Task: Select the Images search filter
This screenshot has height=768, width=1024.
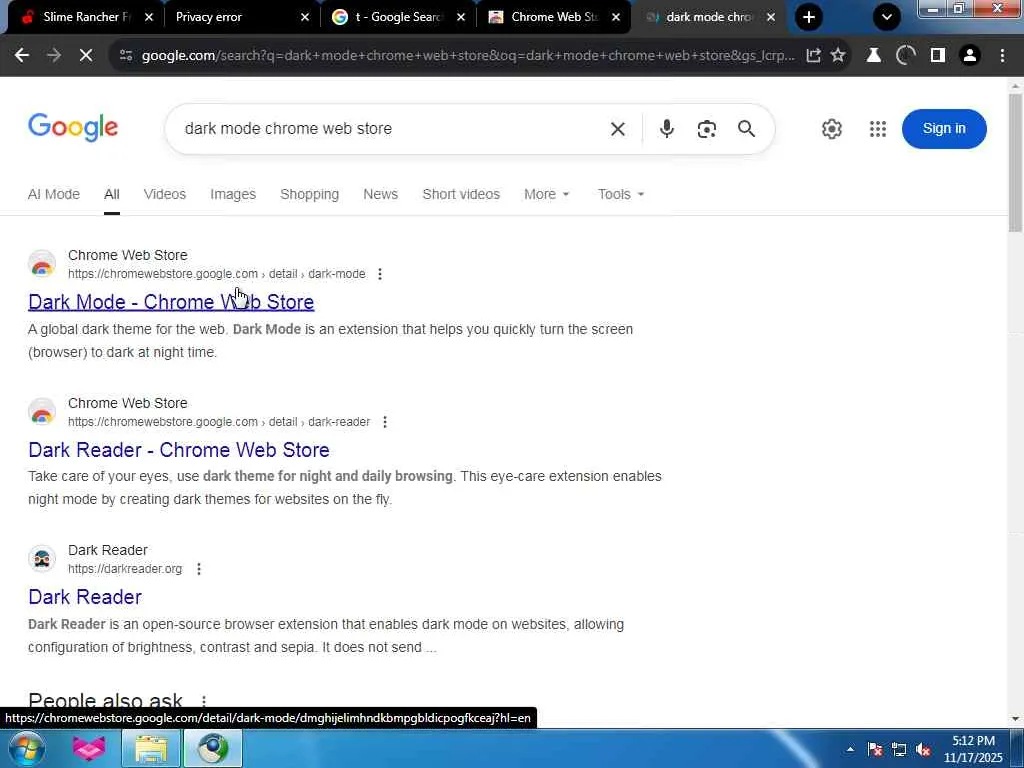Action: coord(232,195)
